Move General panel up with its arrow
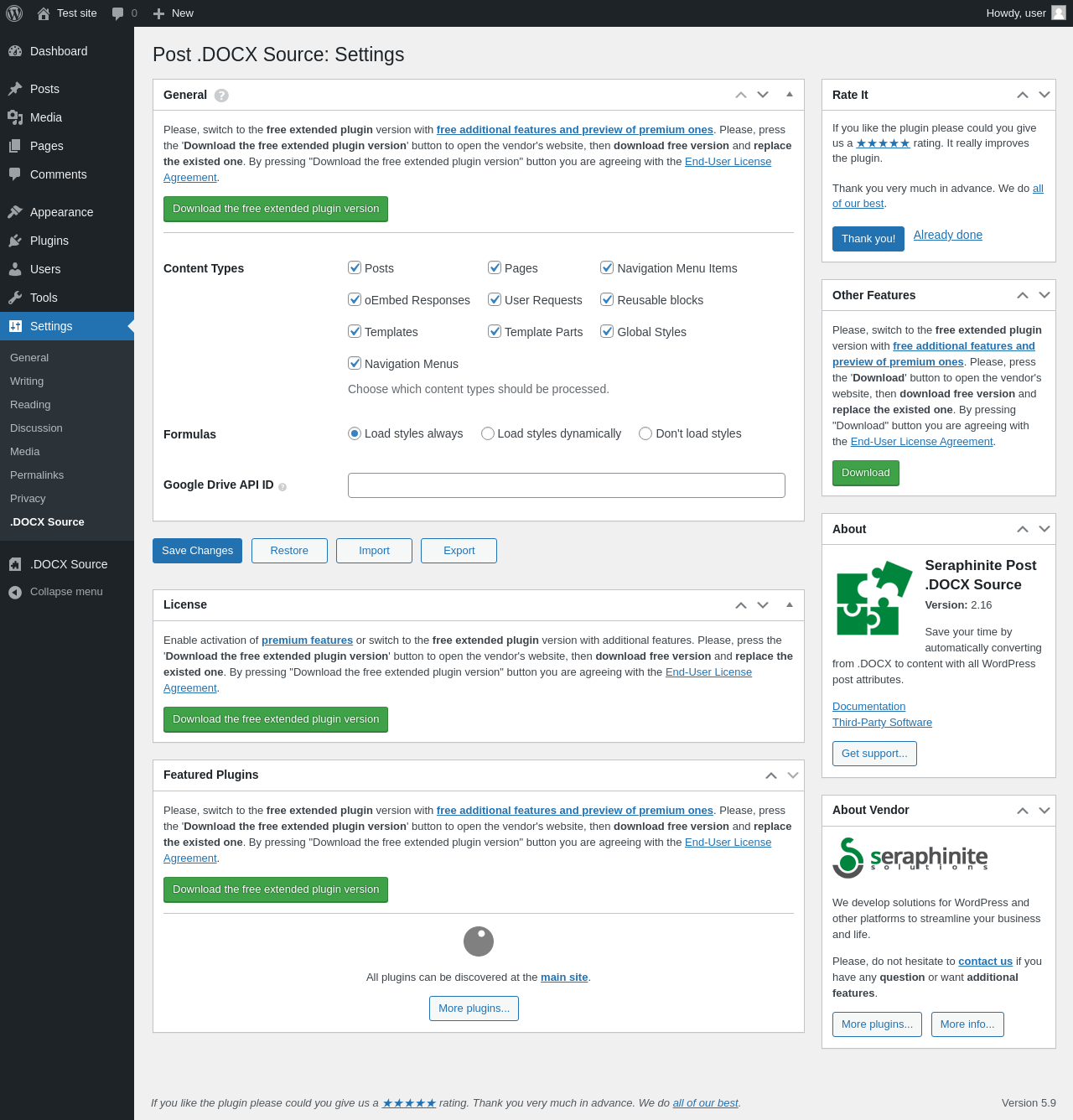Viewport: 1073px width, 1120px height. coord(741,95)
